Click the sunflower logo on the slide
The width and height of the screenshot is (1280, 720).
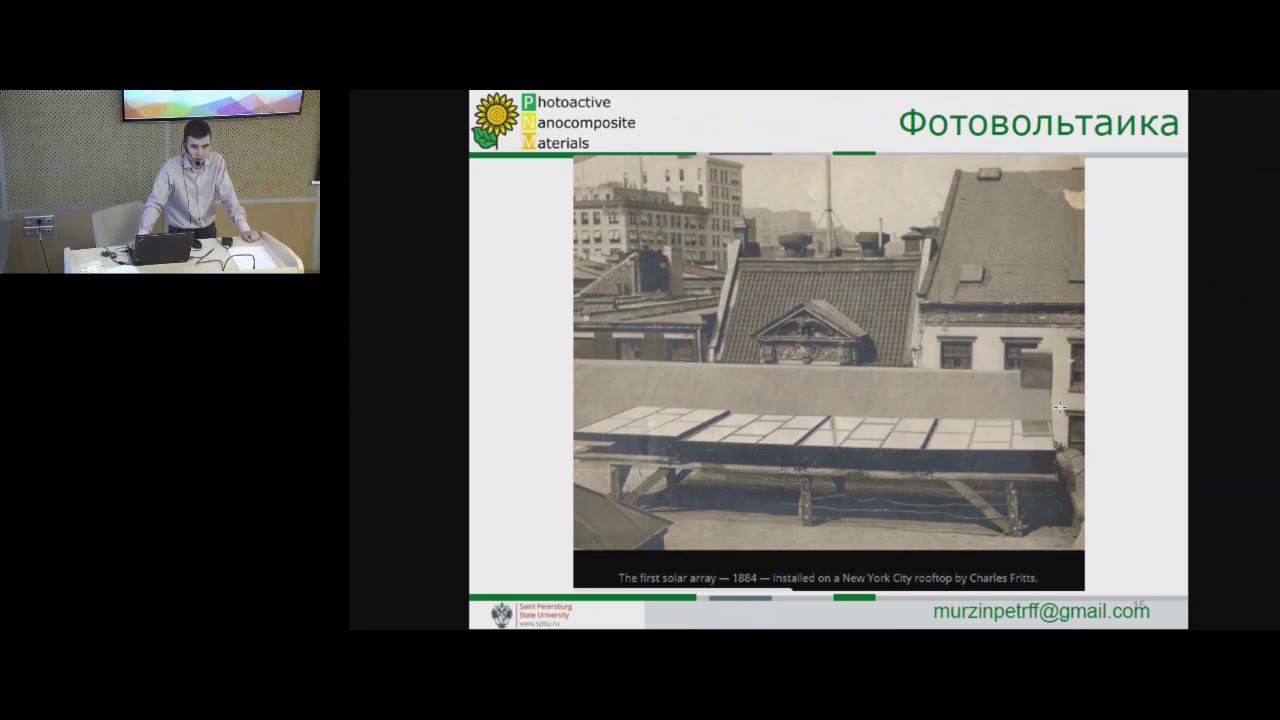point(495,121)
